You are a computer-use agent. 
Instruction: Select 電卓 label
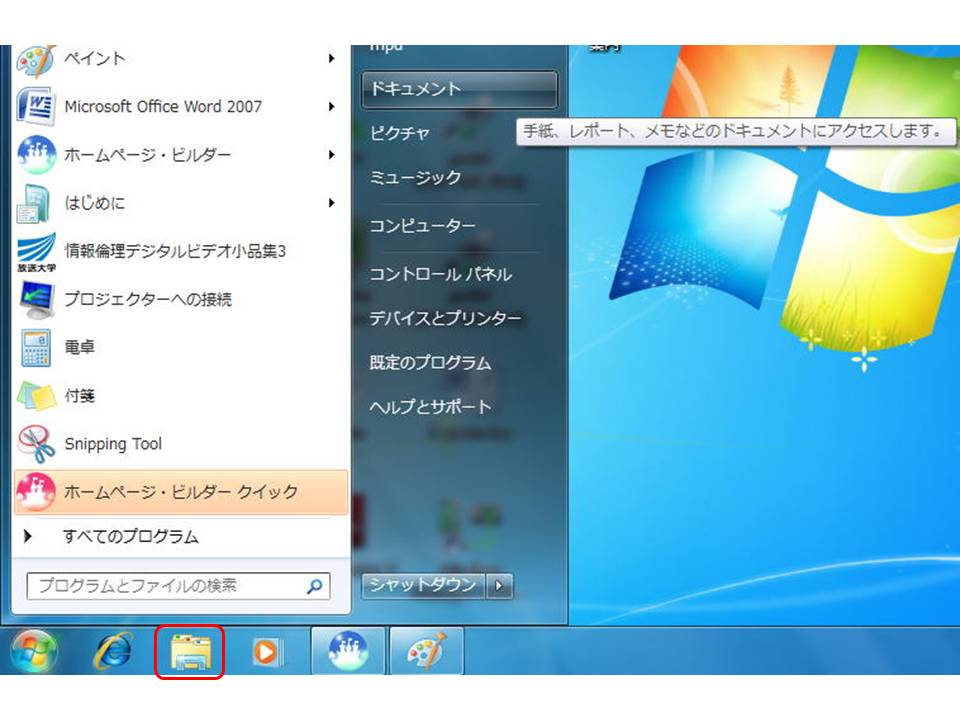pyautogui.click(x=80, y=347)
